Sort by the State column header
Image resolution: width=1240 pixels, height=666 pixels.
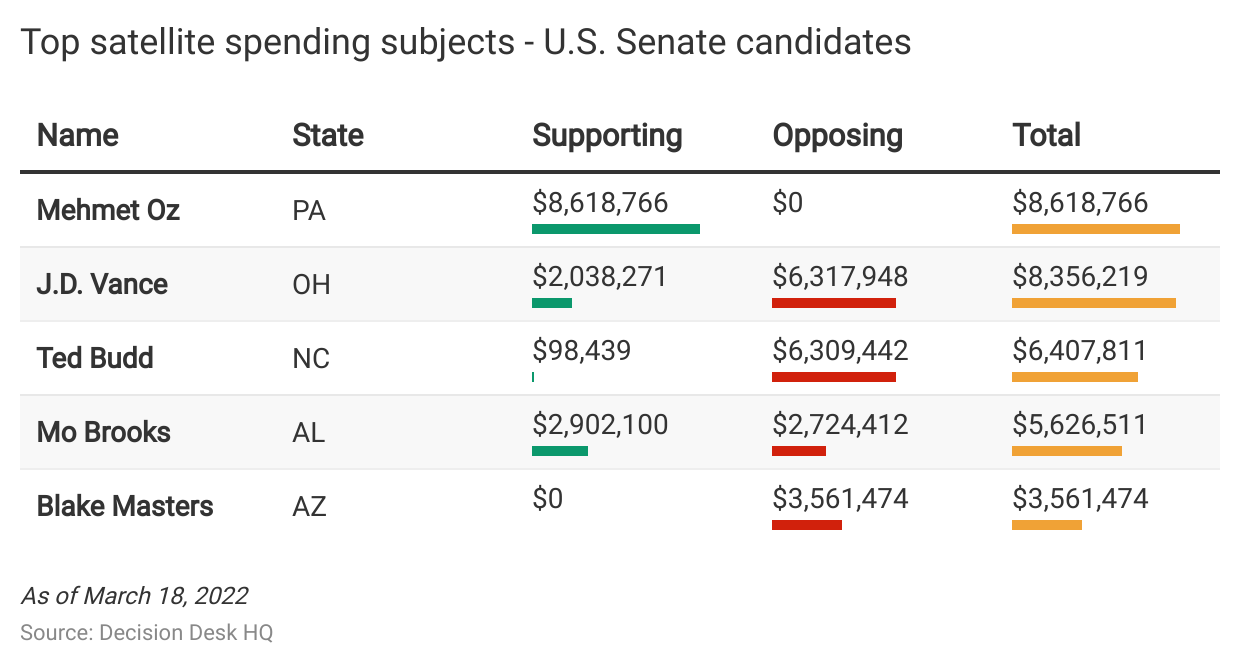[327, 135]
